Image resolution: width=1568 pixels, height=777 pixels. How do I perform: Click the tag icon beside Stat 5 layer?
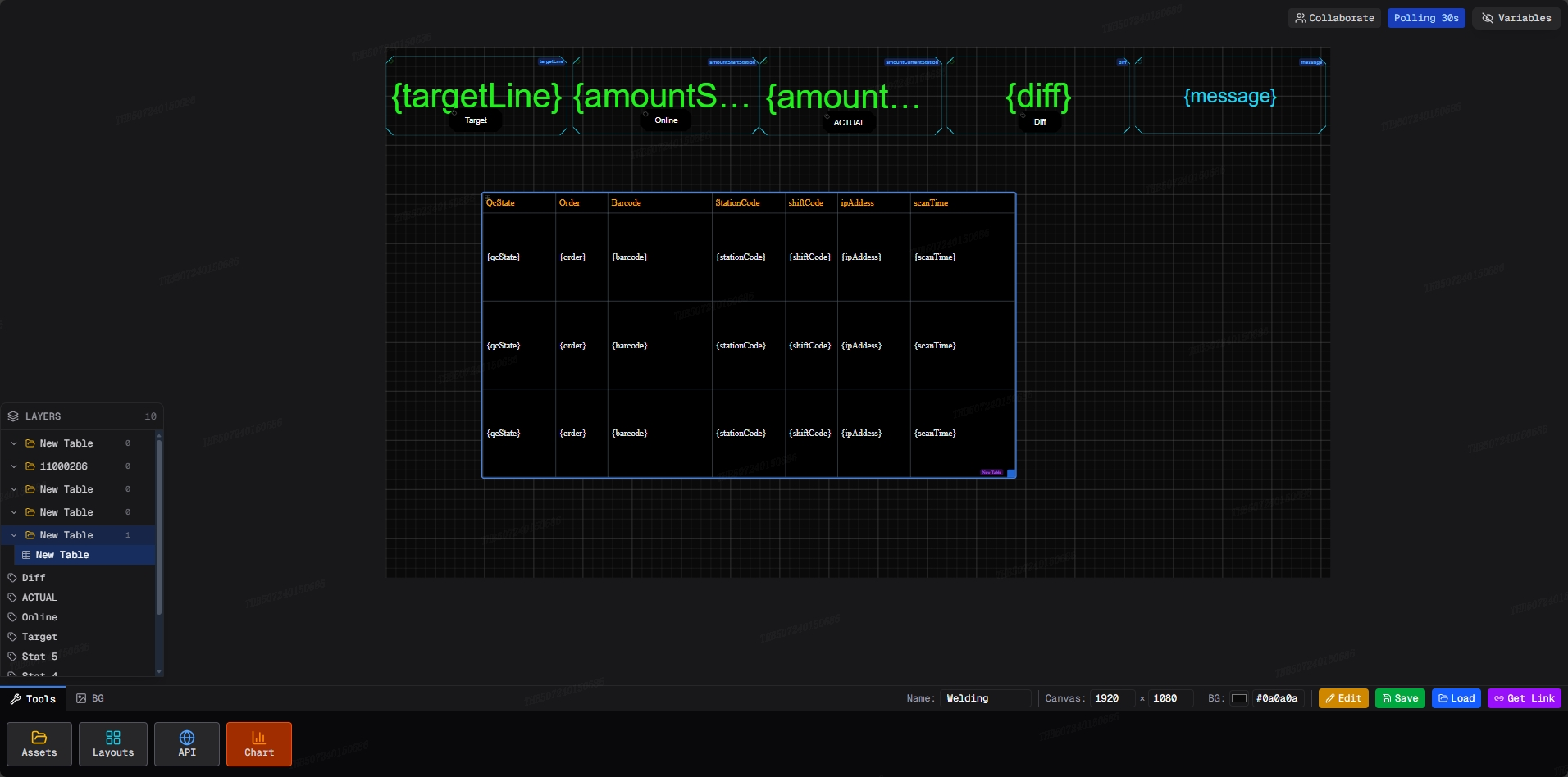pyautogui.click(x=12, y=657)
